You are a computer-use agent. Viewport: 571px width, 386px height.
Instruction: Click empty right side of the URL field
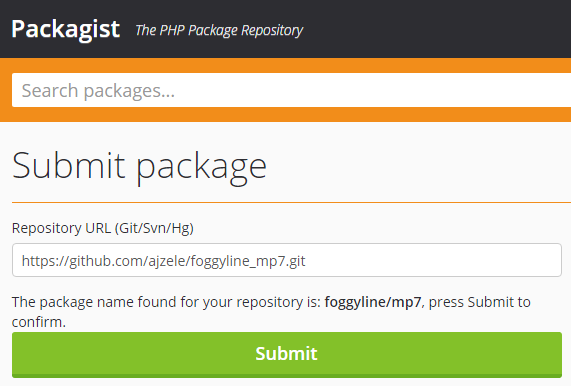click(437, 260)
